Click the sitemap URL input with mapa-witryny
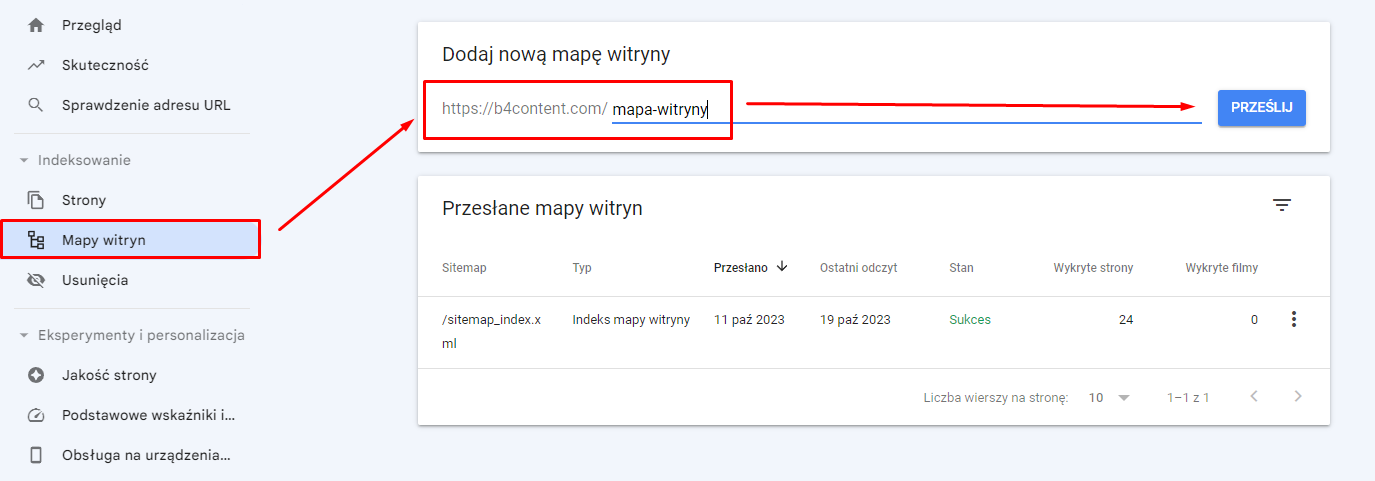The image size is (1375, 481). (906, 109)
